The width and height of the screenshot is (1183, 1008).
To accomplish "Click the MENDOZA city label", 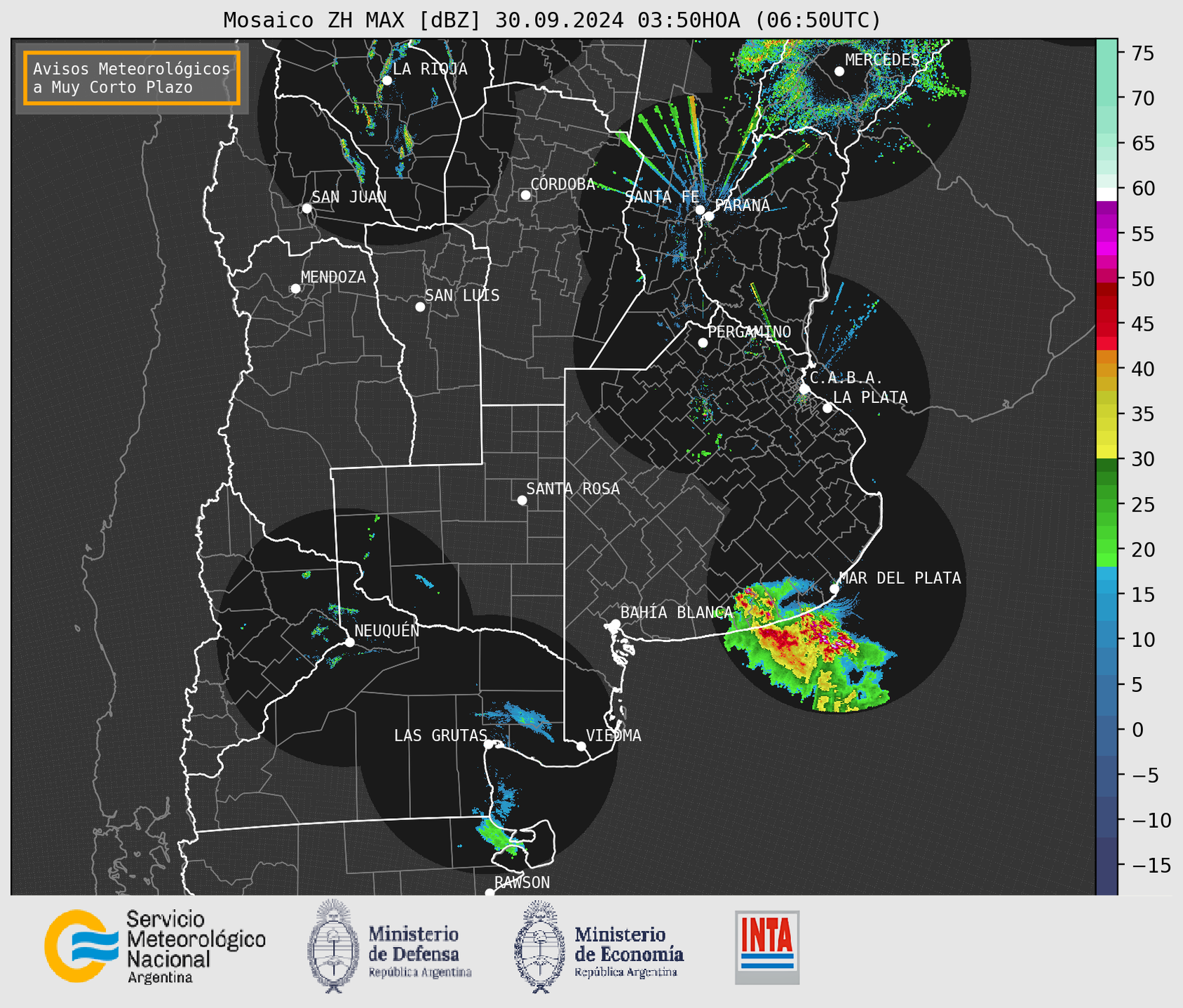I will (x=333, y=278).
